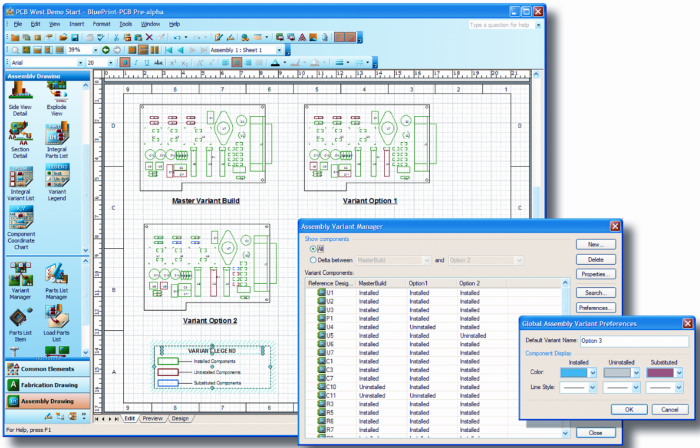The height and width of the screenshot is (448, 700).
Task: Open the MasterBuild delta dropdown
Action: tap(427, 260)
